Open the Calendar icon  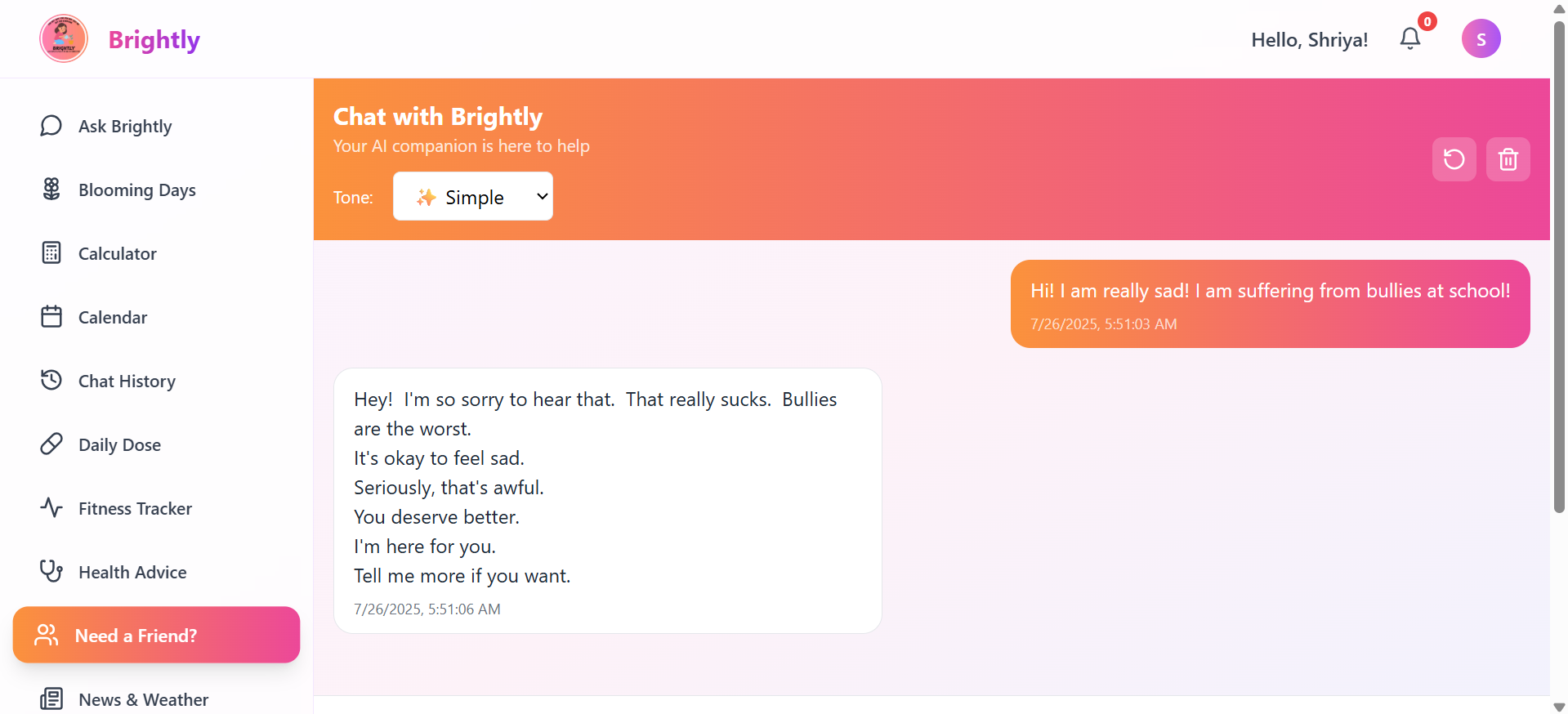click(x=51, y=316)
